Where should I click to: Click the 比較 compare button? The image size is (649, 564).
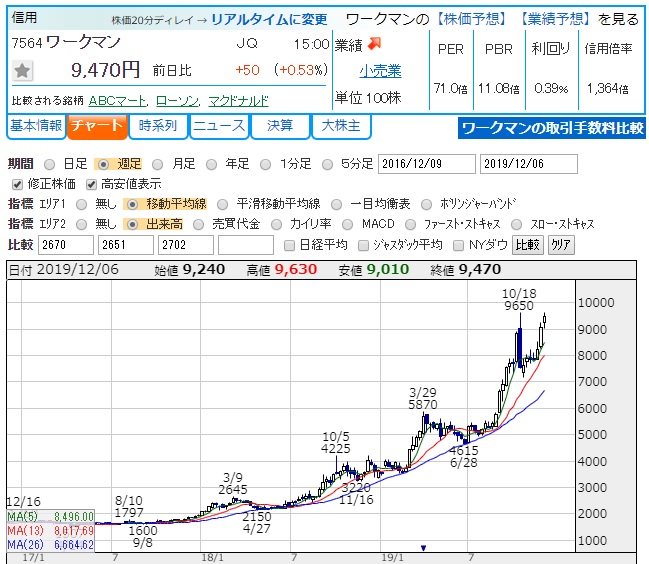pyautogui.click(x=528, y=245)
